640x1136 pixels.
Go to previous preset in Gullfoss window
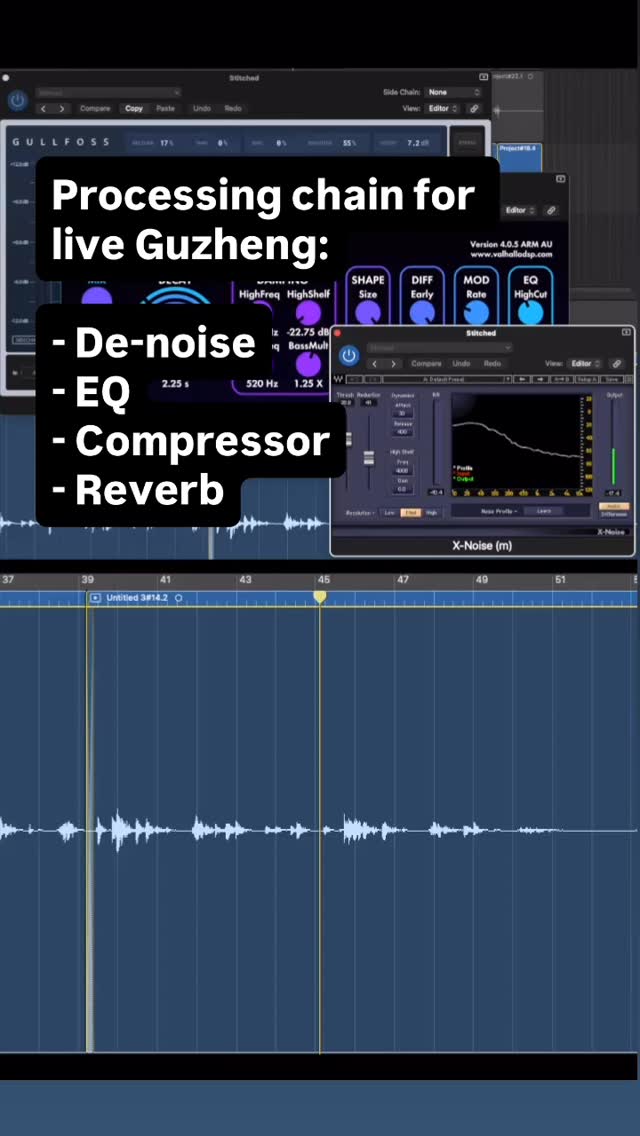43,109
